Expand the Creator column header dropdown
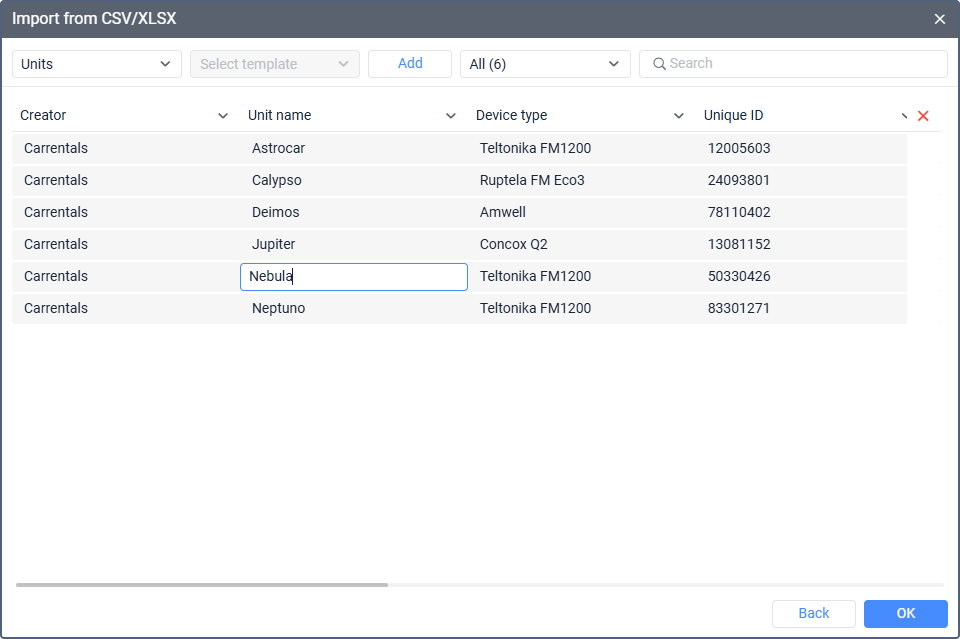960x639 pixels. pyautogui.click(x=223, y=116)
